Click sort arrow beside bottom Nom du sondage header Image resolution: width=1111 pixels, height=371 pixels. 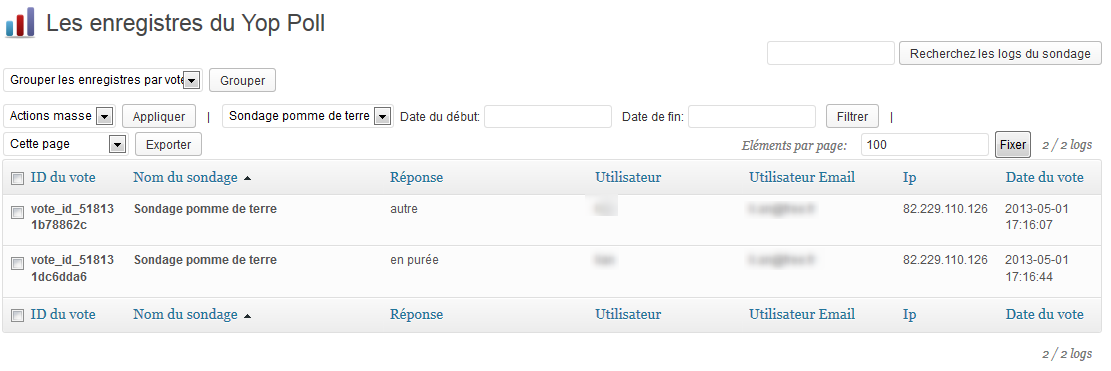tap(247, 316)
